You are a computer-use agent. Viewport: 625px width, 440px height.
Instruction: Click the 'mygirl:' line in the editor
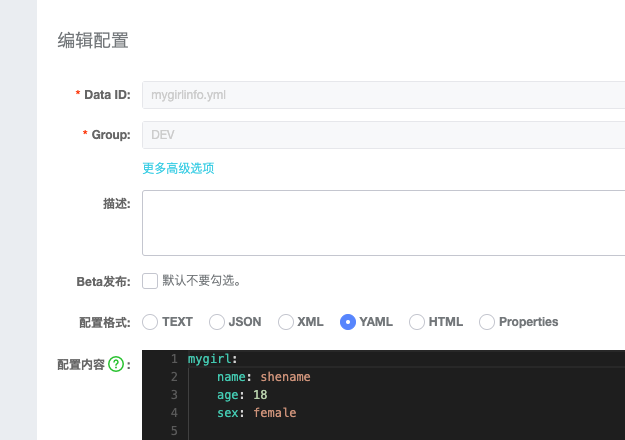click(x=212, y=359)
